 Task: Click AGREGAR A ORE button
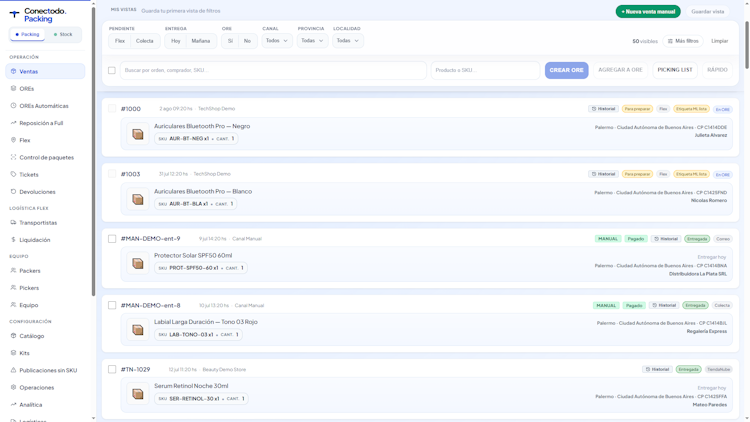(620, 70)
